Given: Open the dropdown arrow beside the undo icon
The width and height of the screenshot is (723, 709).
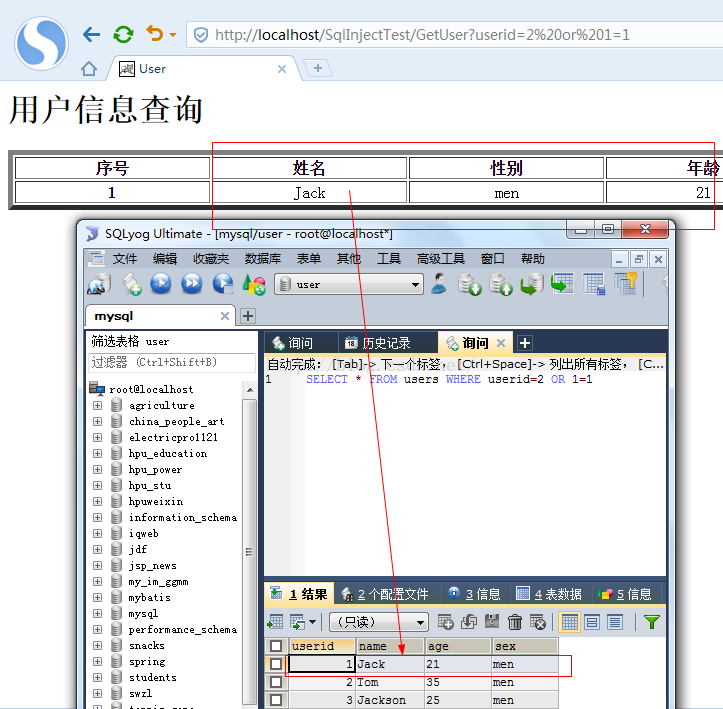Looking at the screenshot, I should click(x=173, y=35).
